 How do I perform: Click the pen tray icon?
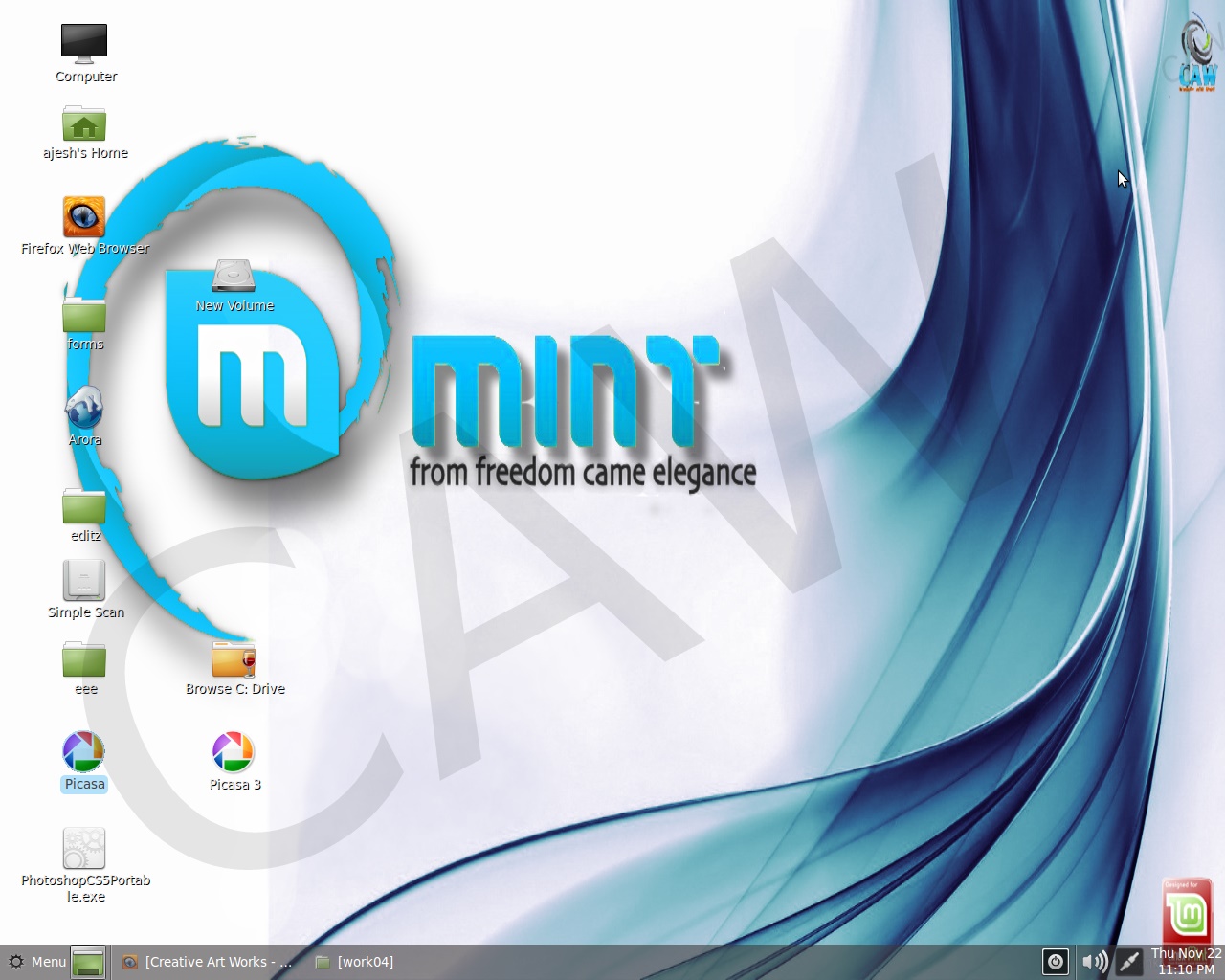coord(1129,962)
